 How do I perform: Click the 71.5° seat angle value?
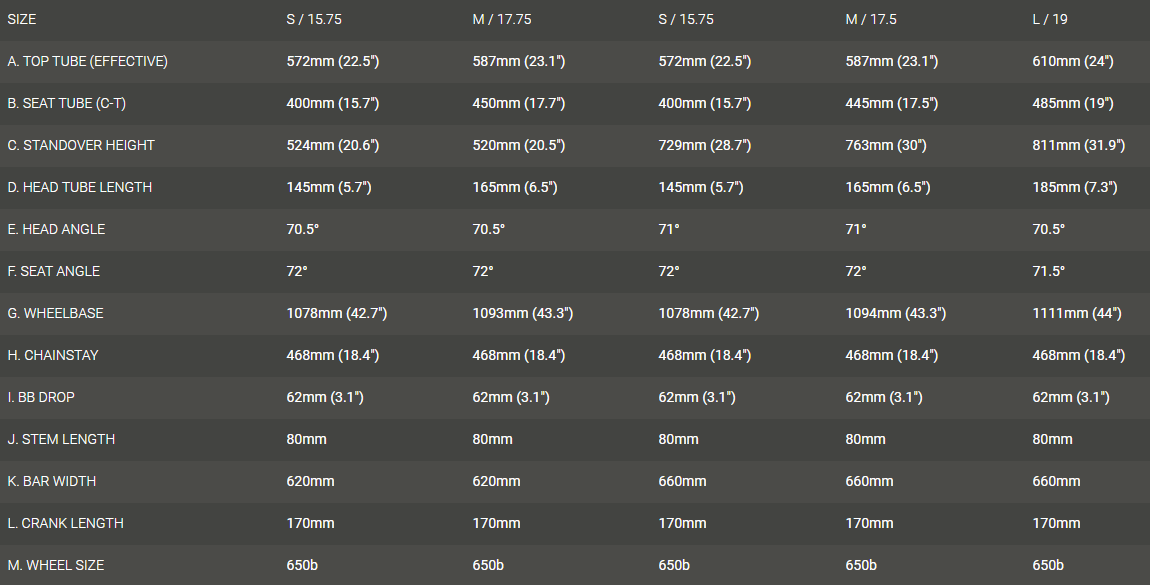(1048, 271)
